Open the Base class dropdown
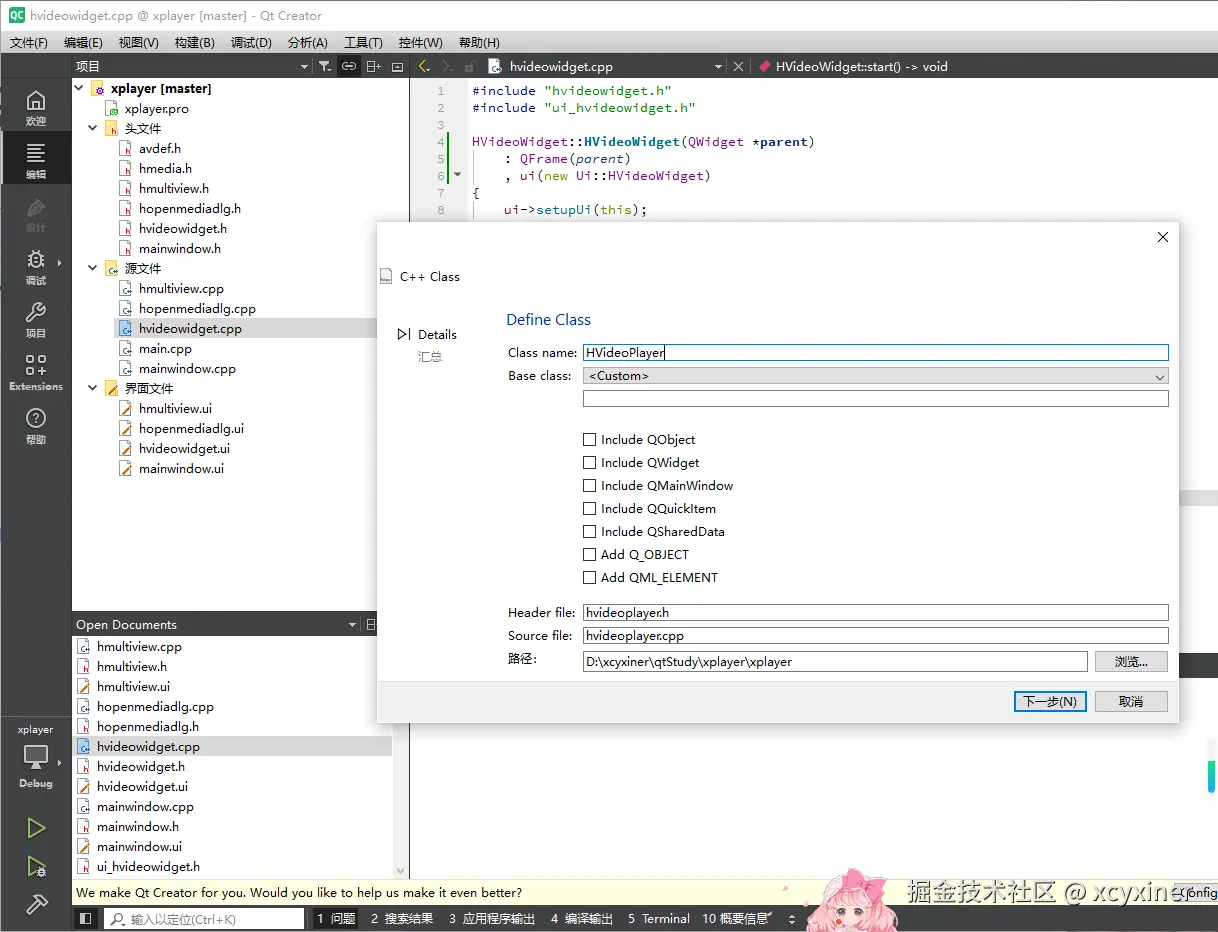 click(x=875, y=376)
